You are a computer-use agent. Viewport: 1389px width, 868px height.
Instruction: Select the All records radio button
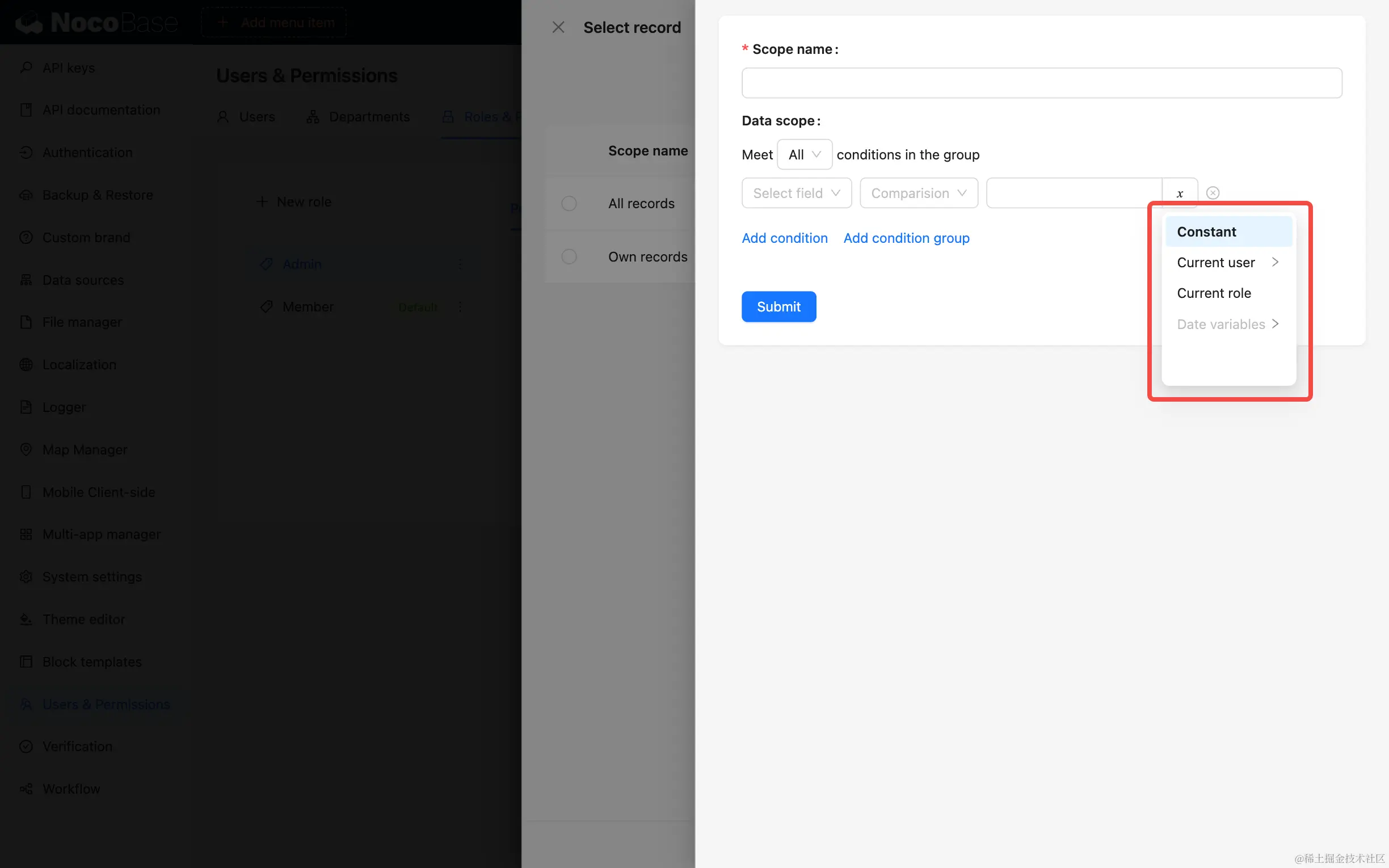point(569,203)
